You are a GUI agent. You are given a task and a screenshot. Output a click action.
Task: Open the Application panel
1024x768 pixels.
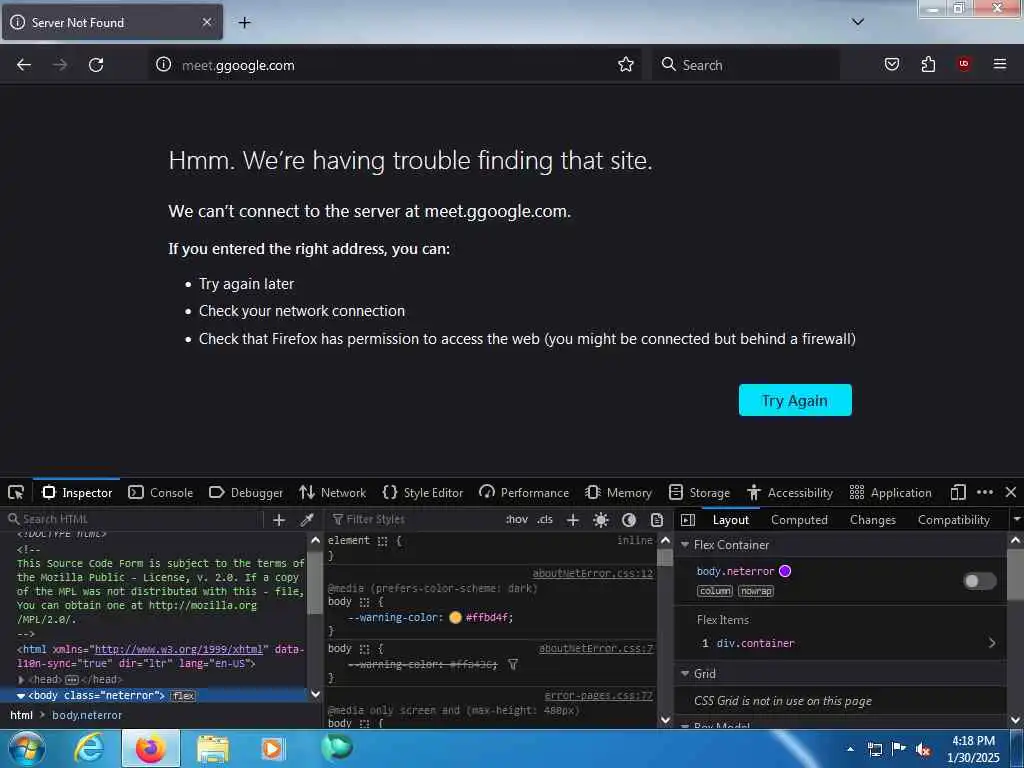(x=891, y=492)
